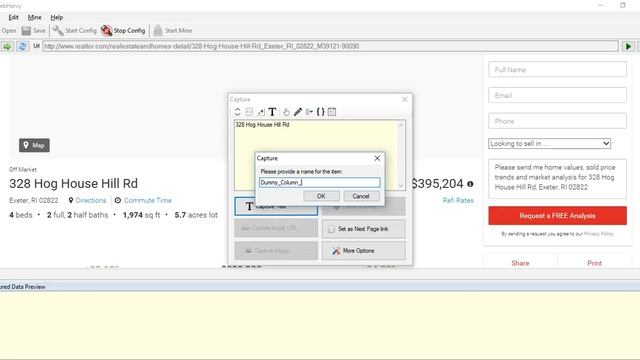Click the large T text icon in Capture toolbar
Image resolution: width=640 pixels, height=360 pixels.
pyautogui.click(x=272, y=112)
